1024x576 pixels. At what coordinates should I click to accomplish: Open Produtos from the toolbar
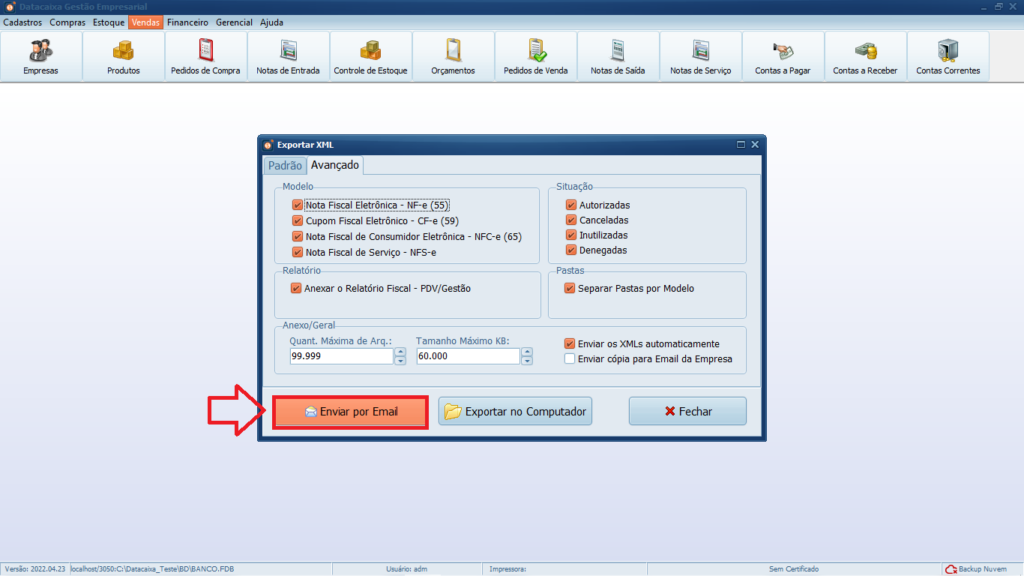123,57
